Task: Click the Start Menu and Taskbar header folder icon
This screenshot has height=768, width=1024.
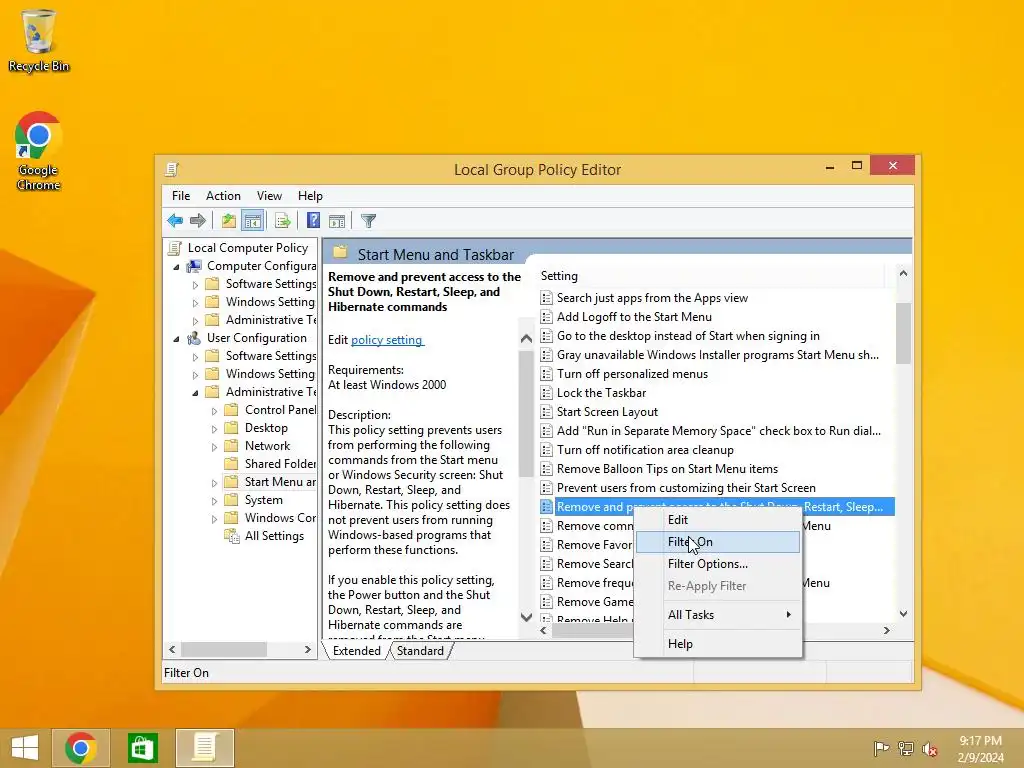Action: click(x=340, y=253)
